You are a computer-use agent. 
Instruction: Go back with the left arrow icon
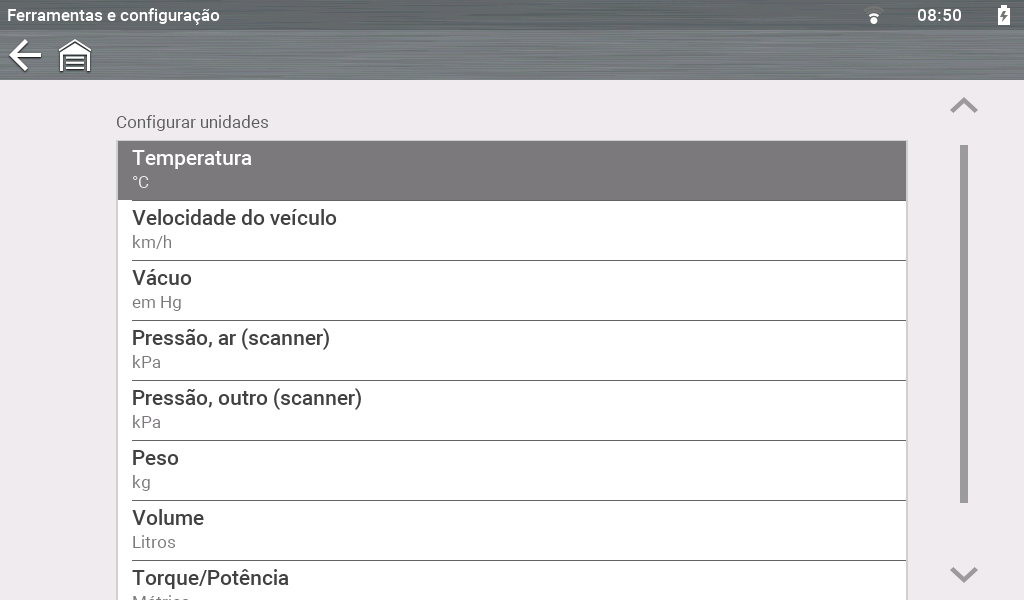[25, 56]
